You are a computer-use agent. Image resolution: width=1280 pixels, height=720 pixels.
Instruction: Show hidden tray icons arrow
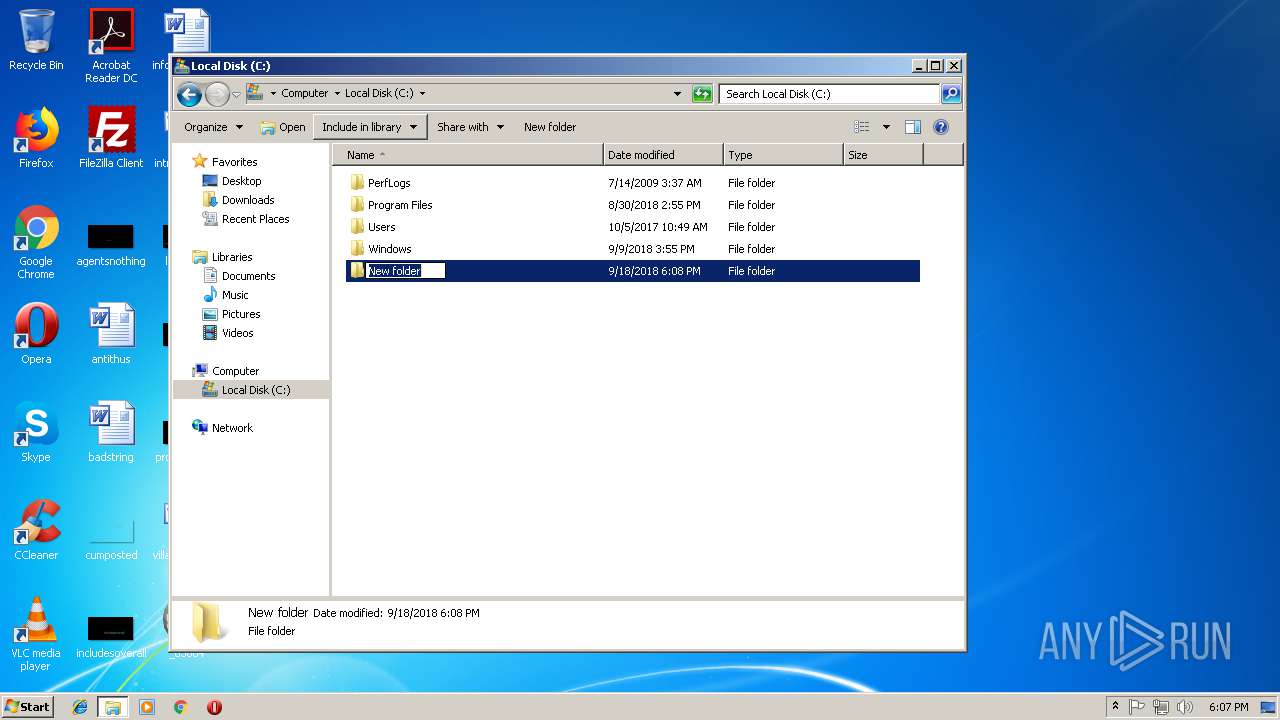pyautogui.click(x=1115, y=707)
